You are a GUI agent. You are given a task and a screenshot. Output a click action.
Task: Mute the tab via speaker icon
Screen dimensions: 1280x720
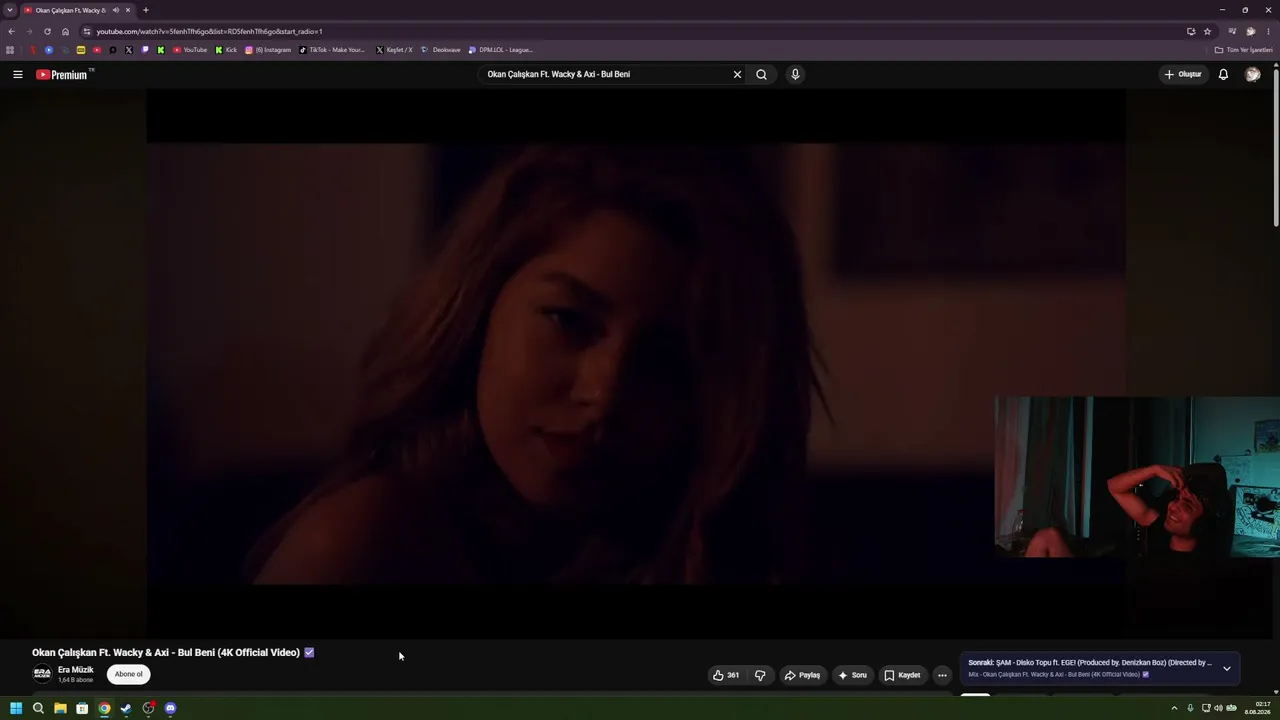coord(115,10)
